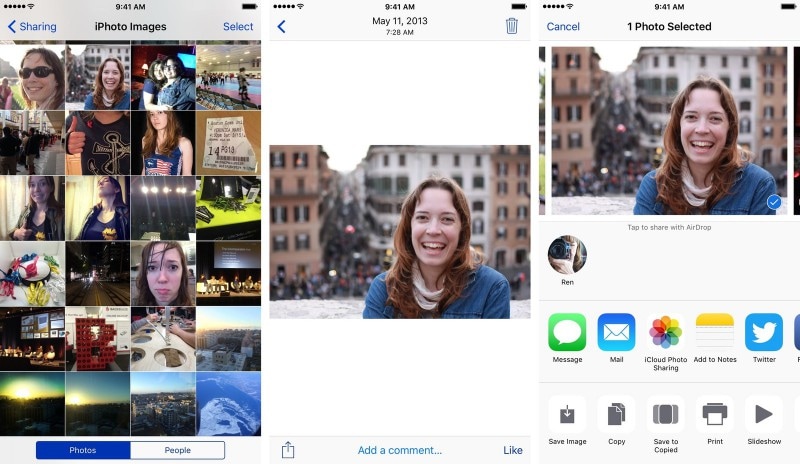Image resolution: width=800 pixels, height=464 pixels.
Task: Open two people selfie thumbnail
Action: 163,77
